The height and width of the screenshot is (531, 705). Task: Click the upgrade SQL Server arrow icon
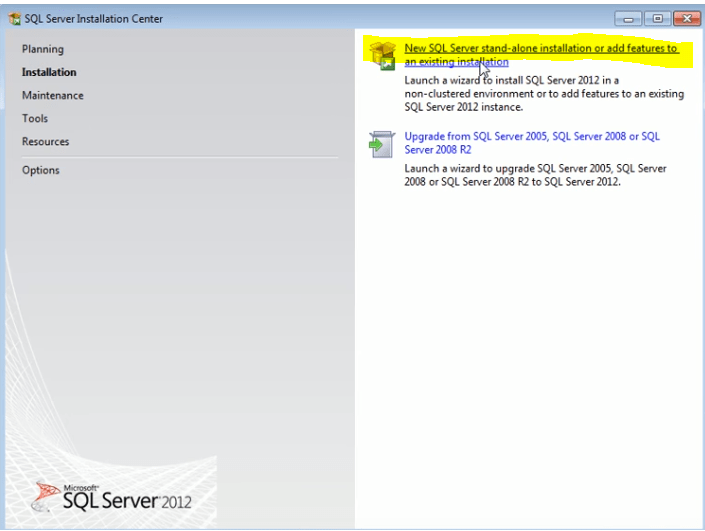[382, 144]
